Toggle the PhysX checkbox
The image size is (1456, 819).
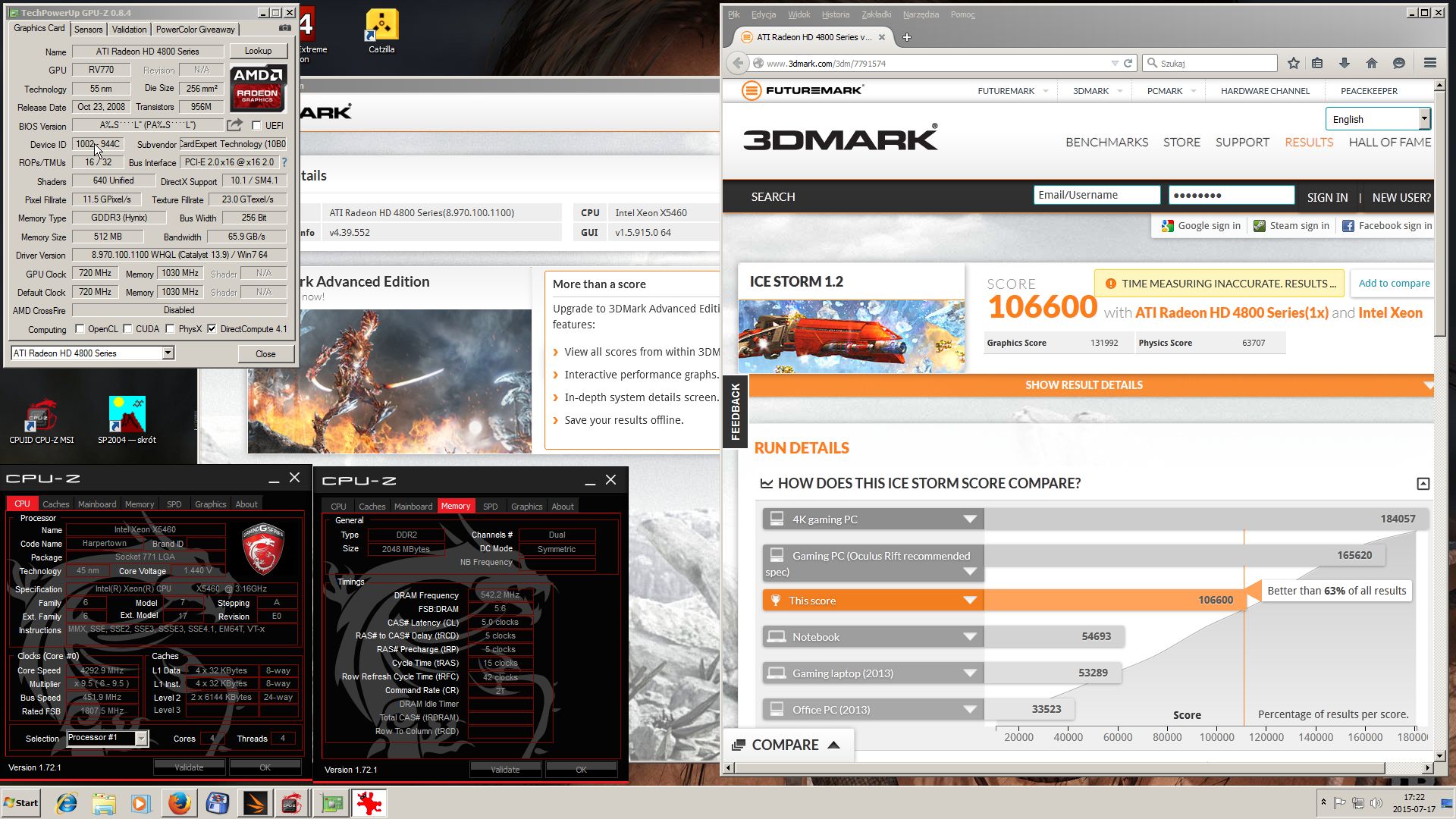point(170,329)
